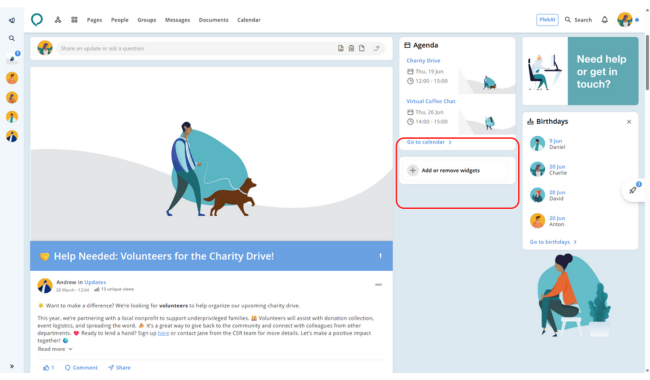Expand the left sidebar with double chevron
This screenshot has width=650, height=380.
pos(12,366)
